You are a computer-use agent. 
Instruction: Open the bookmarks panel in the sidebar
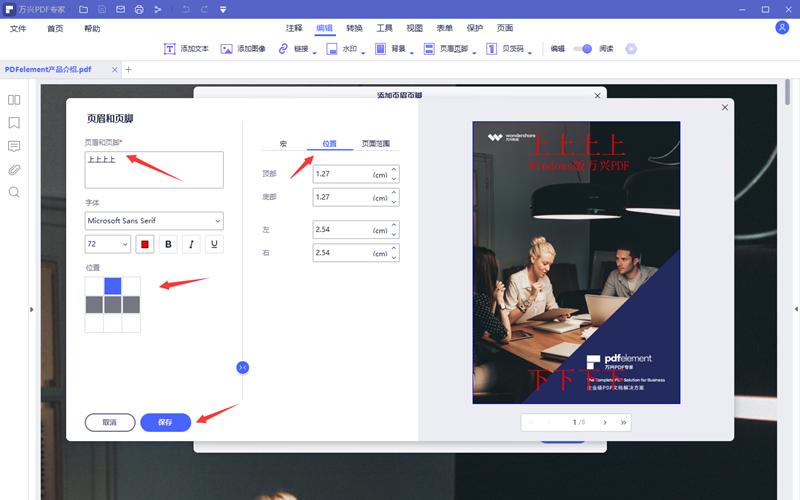pyautogui.click(x=14, y=123)
